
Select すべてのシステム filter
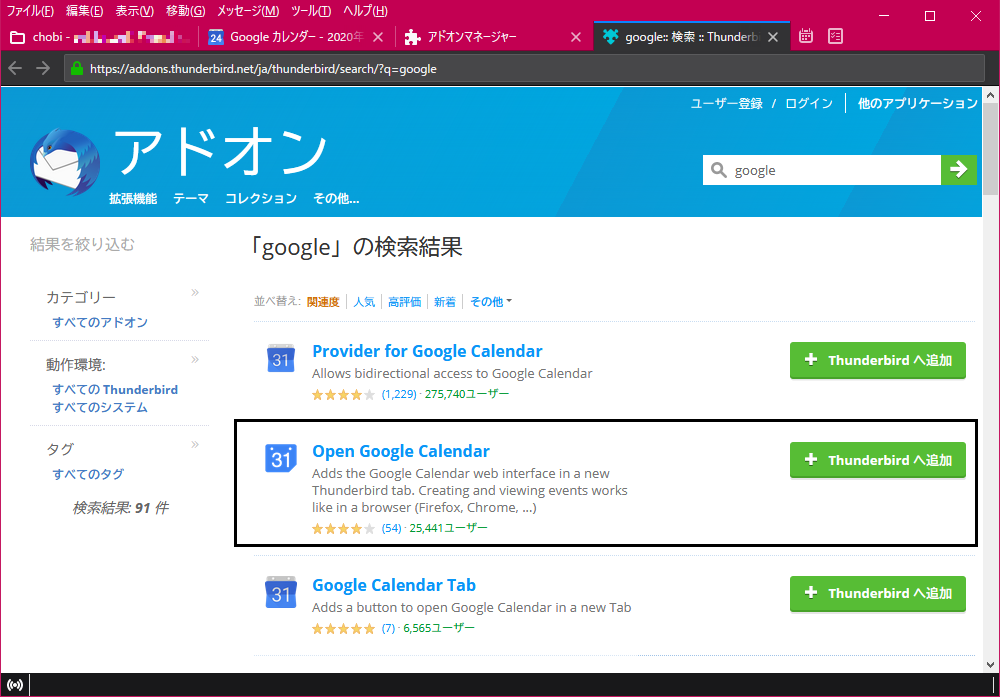[100, 407]
